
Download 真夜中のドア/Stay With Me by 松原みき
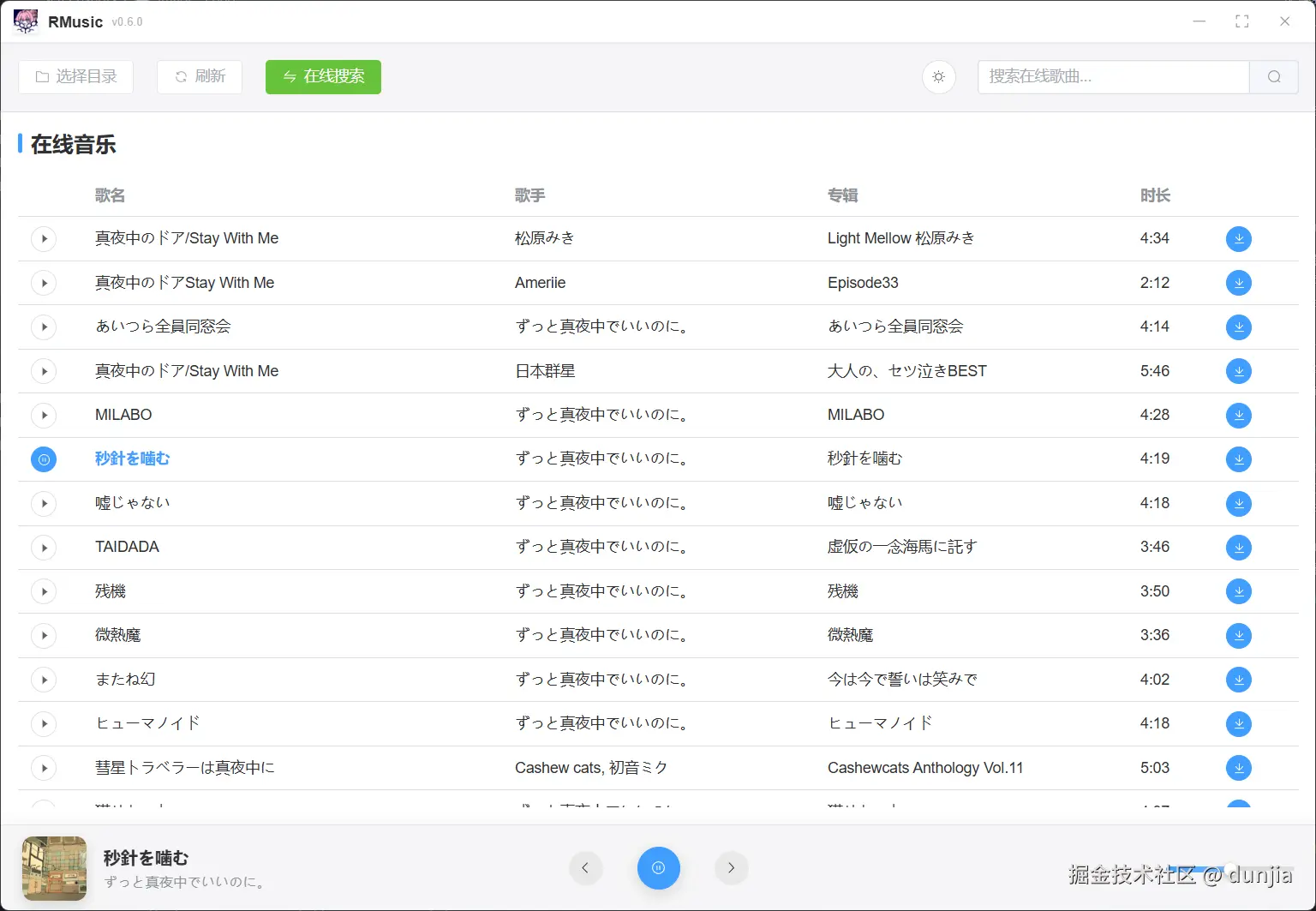coord(1238,238)
